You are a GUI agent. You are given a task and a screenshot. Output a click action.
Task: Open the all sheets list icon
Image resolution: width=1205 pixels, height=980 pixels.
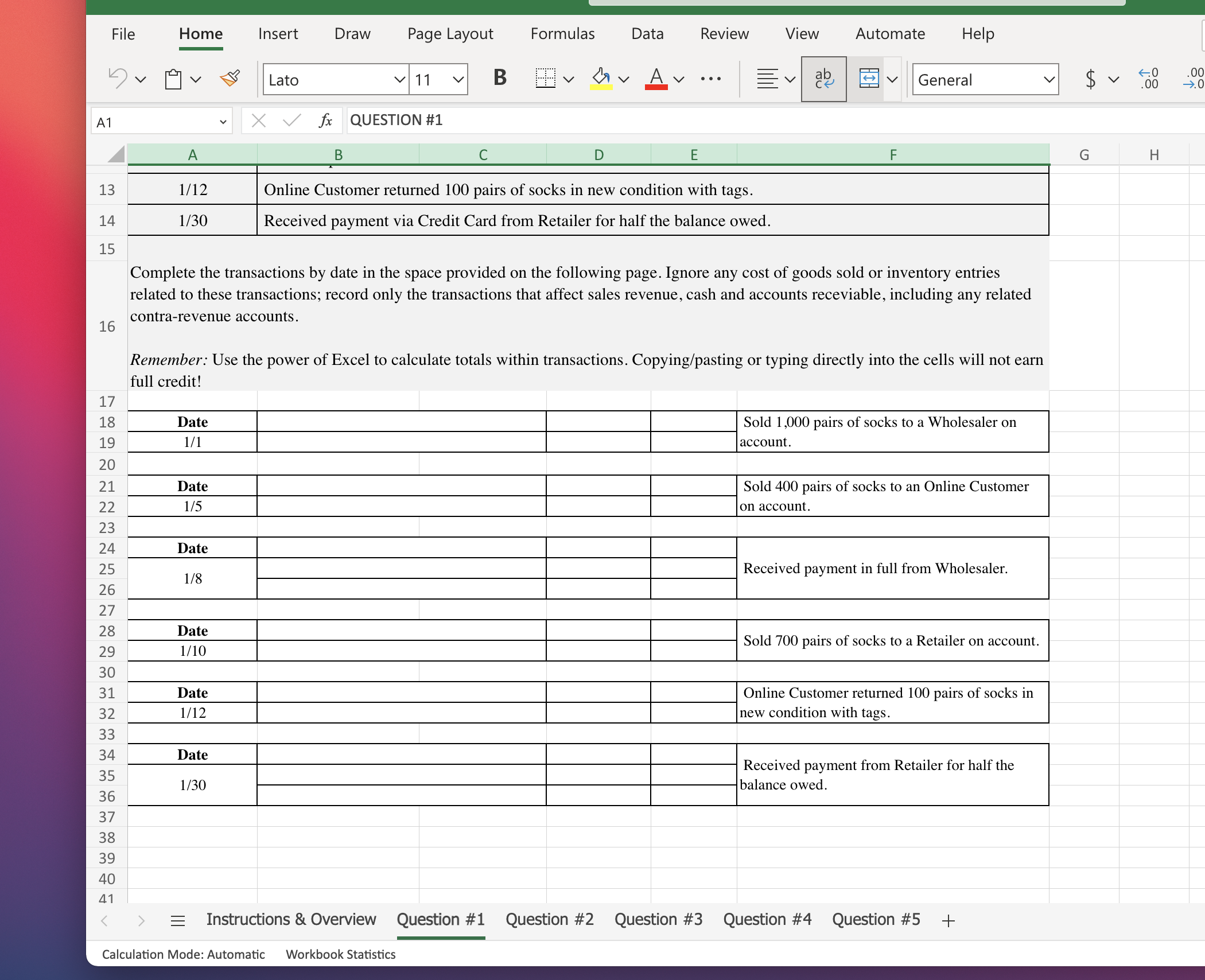coord(178,921)
